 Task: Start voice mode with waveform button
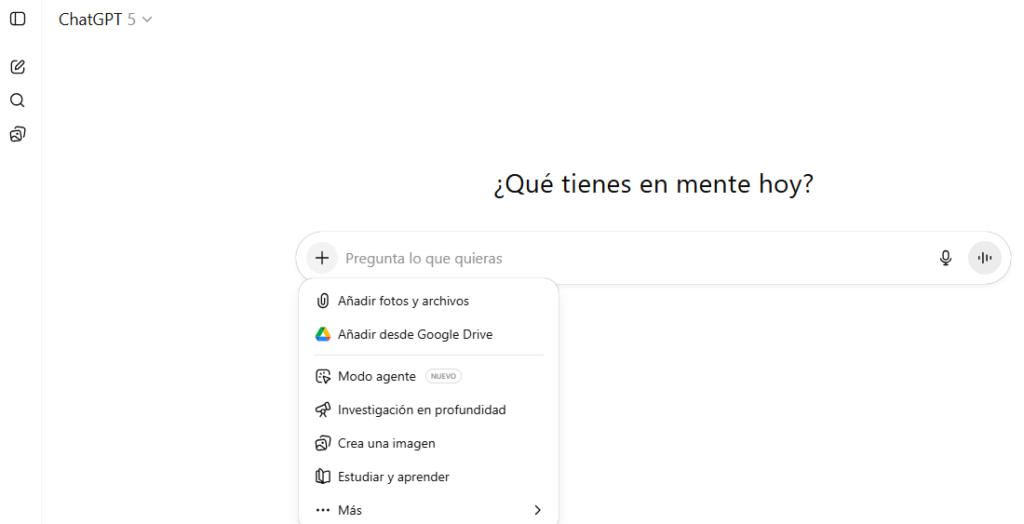pyautogui.click(x=985, y=258)
